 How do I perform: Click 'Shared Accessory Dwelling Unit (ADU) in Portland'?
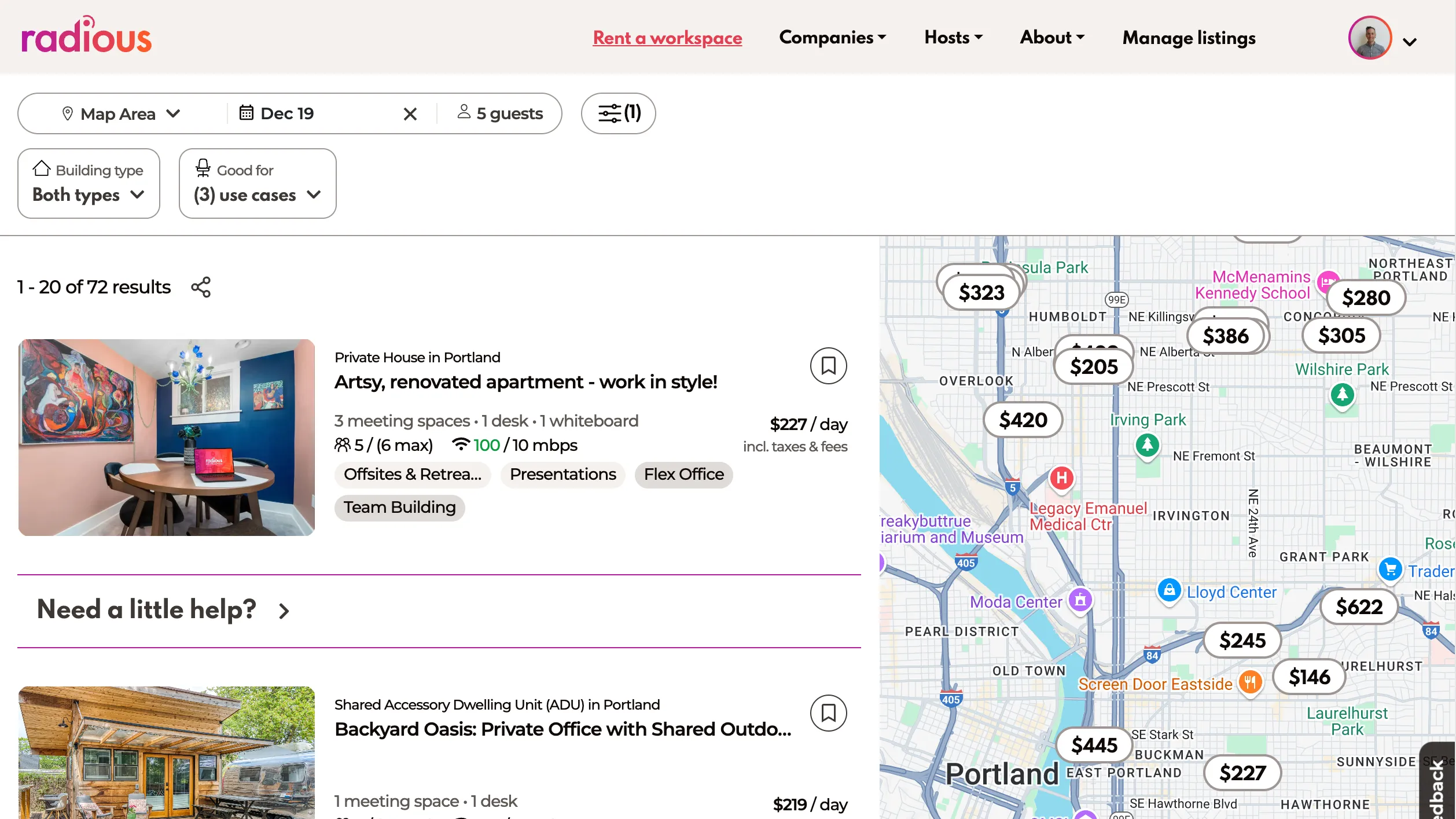[x=497, y=704]
